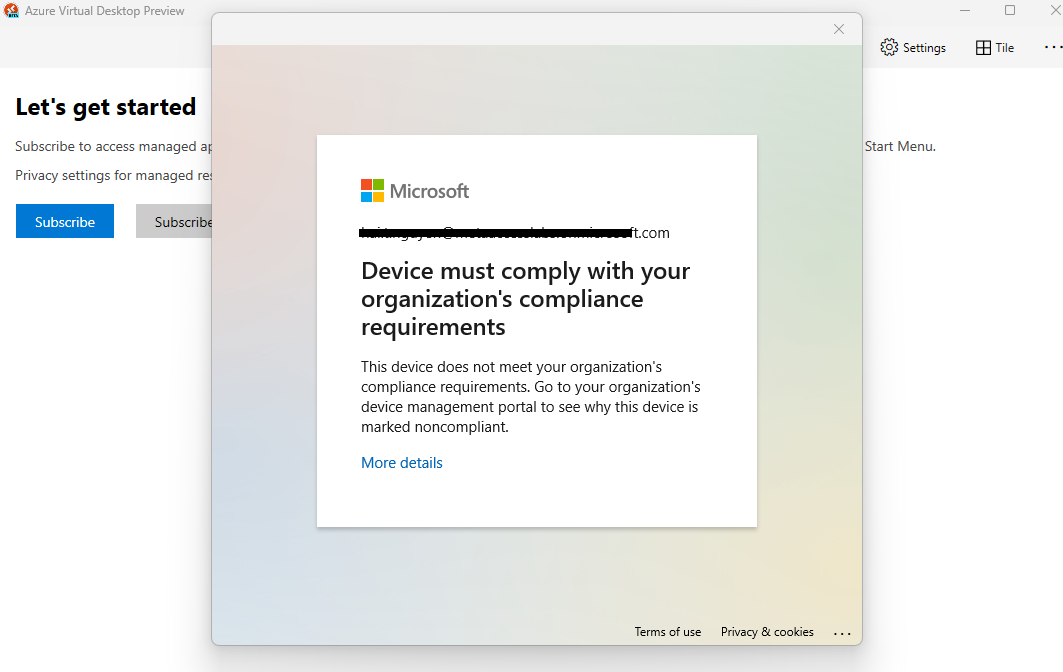This screenshot has height=672, width=1063.
Task: Open the More details link
Action: click(401, 462)
